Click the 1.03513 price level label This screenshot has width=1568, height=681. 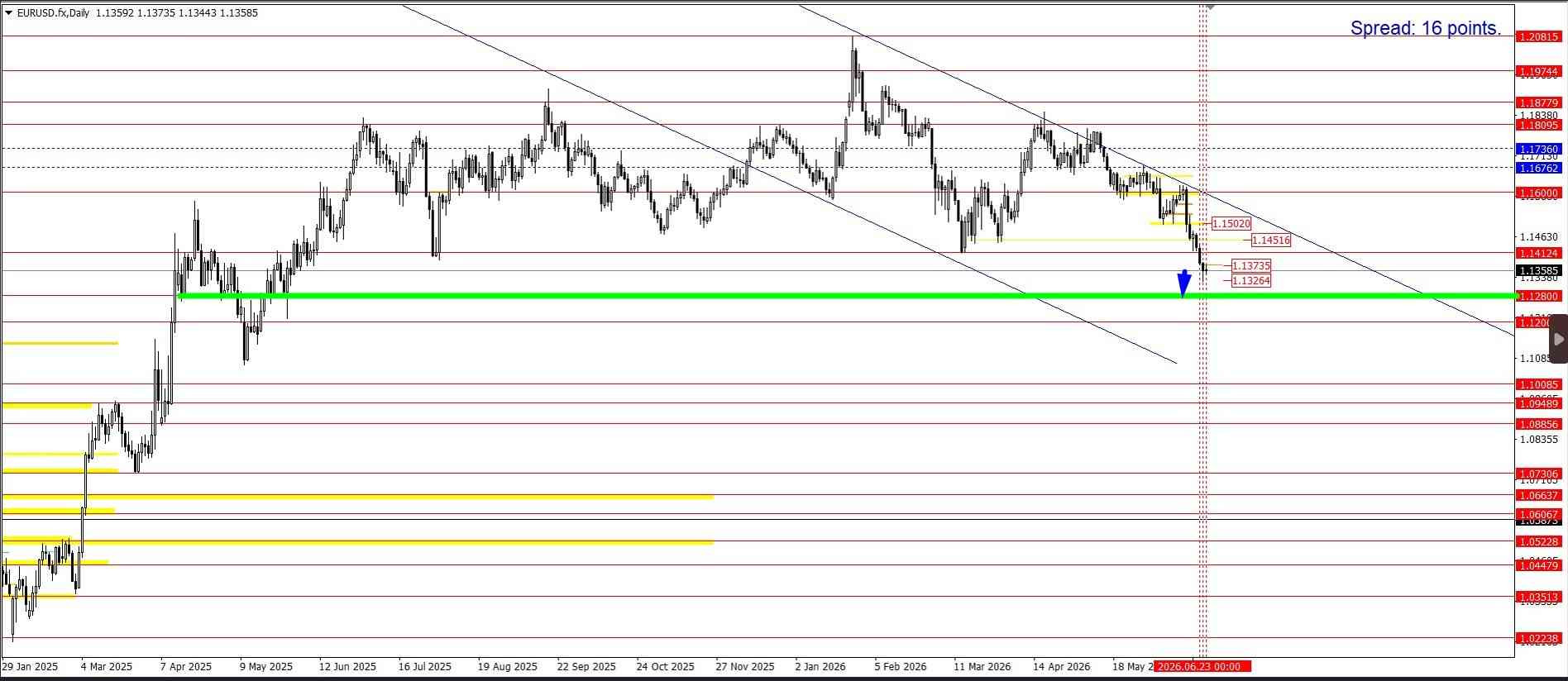[x=1539, y=598]
